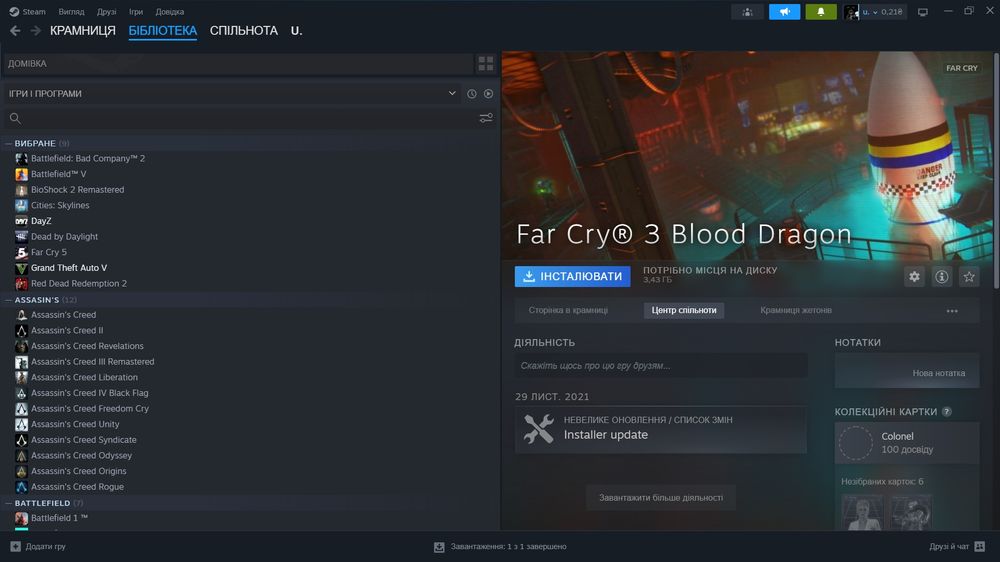The image size is (1000, 562).
Task: Click the ДОМІВКА home button
Action: (237, 63)
